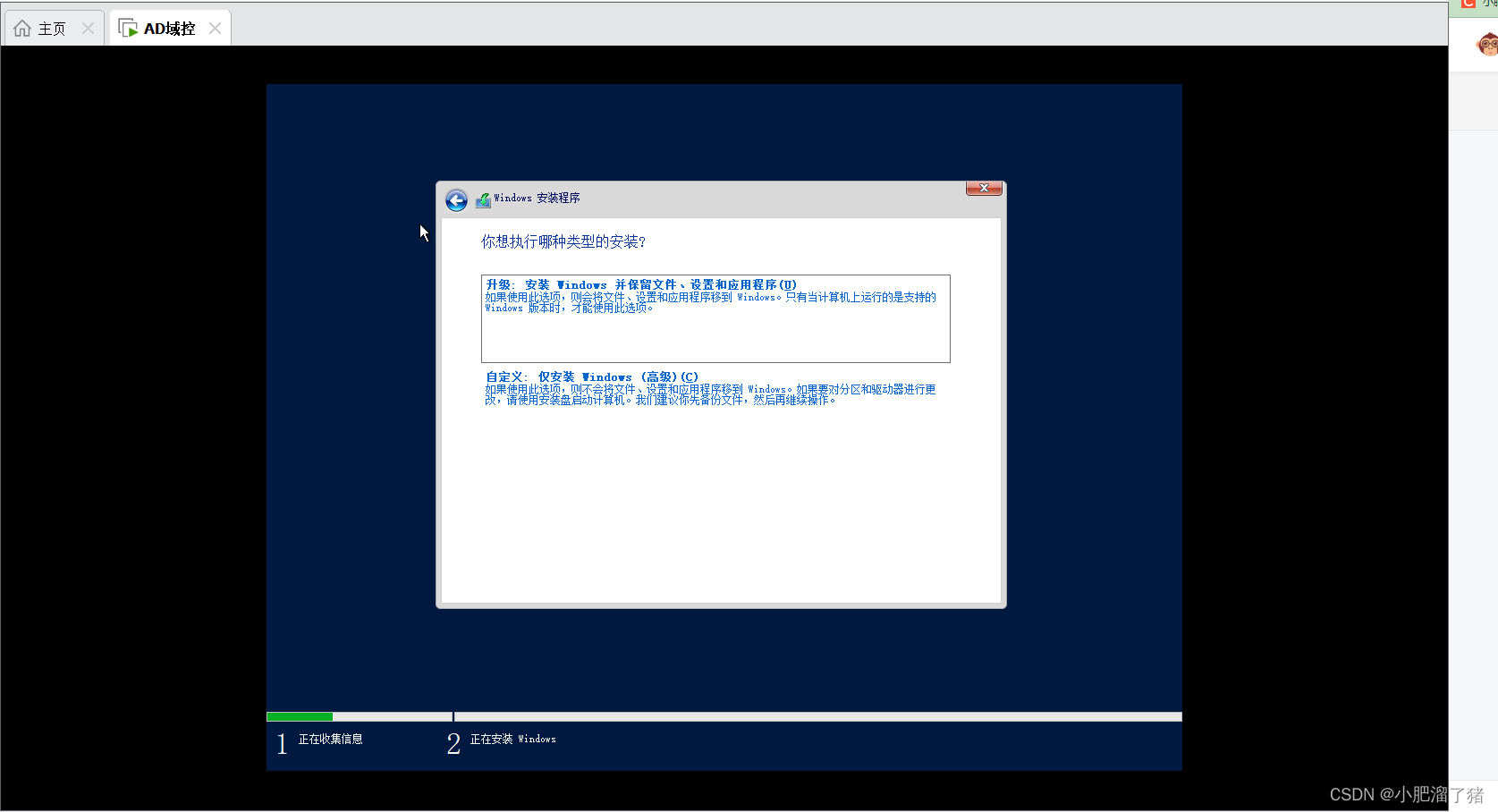Image resolution: width=1498 pixels, height=812 pixels.
Task: Click the monkey avatar icon
Action: [1488, 44]
